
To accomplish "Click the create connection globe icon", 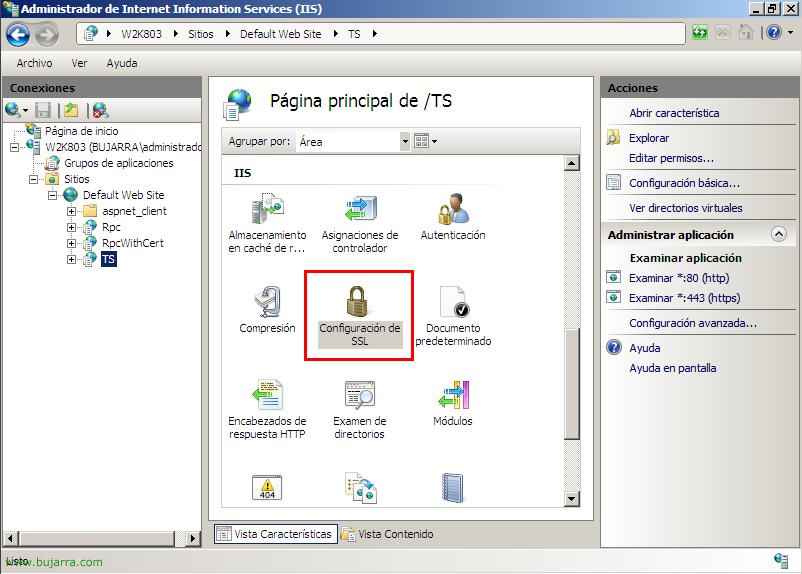I will click(x=12, y=109).
